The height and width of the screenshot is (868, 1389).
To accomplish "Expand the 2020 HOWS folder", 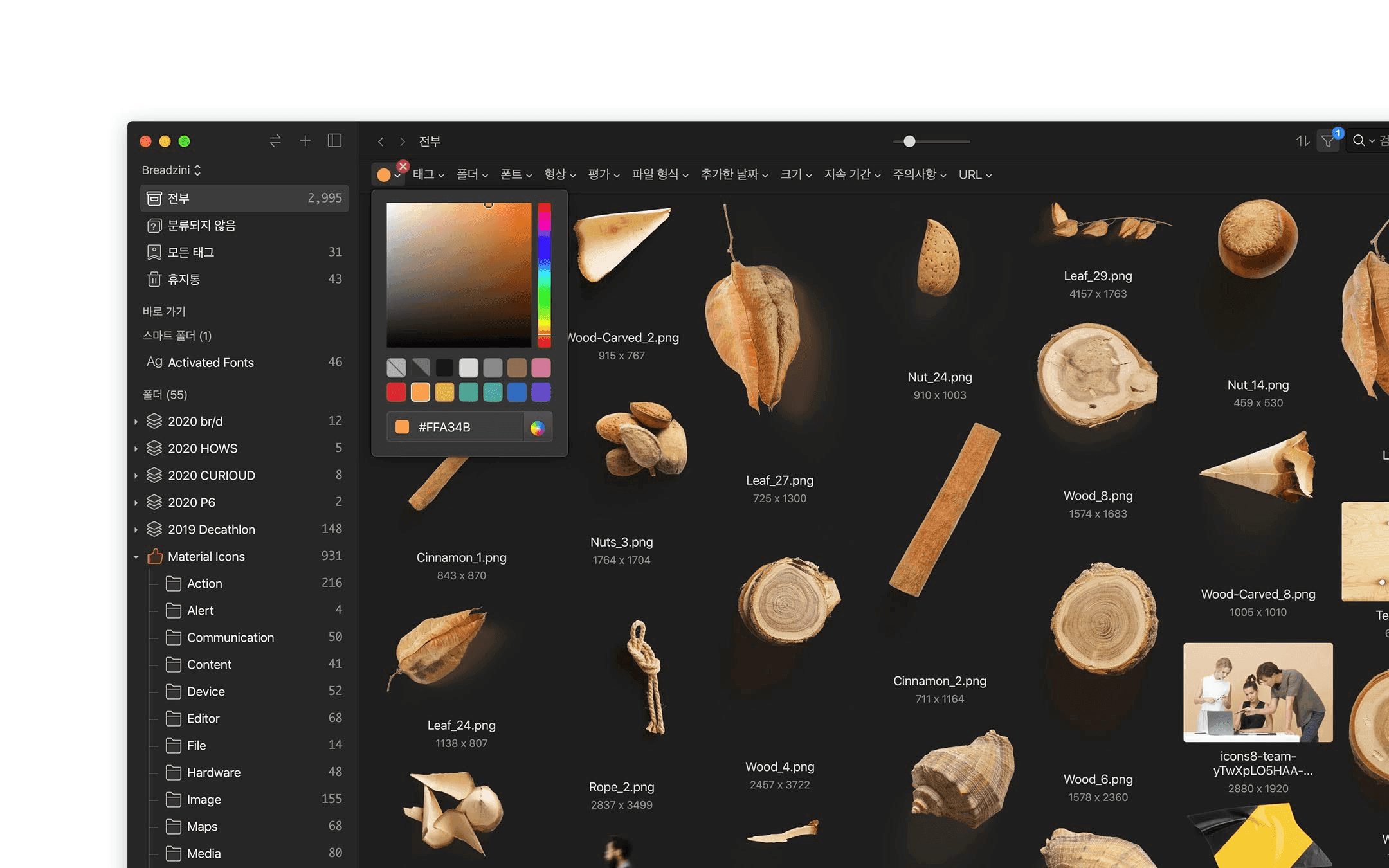I will (136, 449).
